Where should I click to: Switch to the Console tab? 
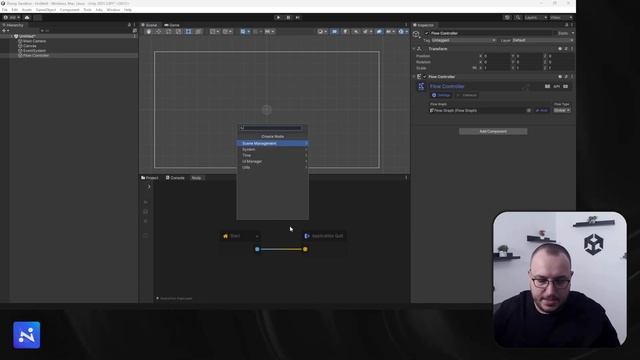(176, 178)
